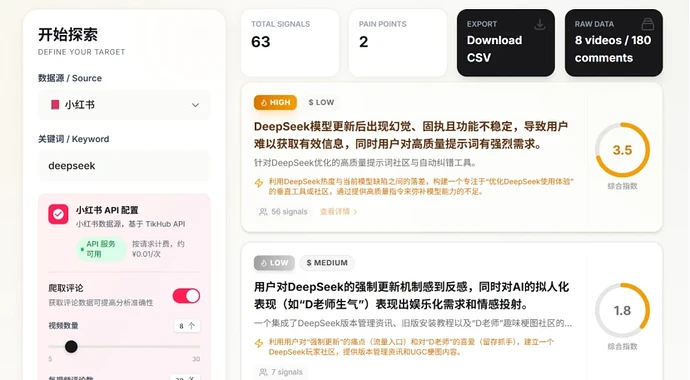Open the 小红书 source dropdown
This screenshot has width=690, height=380.
(124, 105)
